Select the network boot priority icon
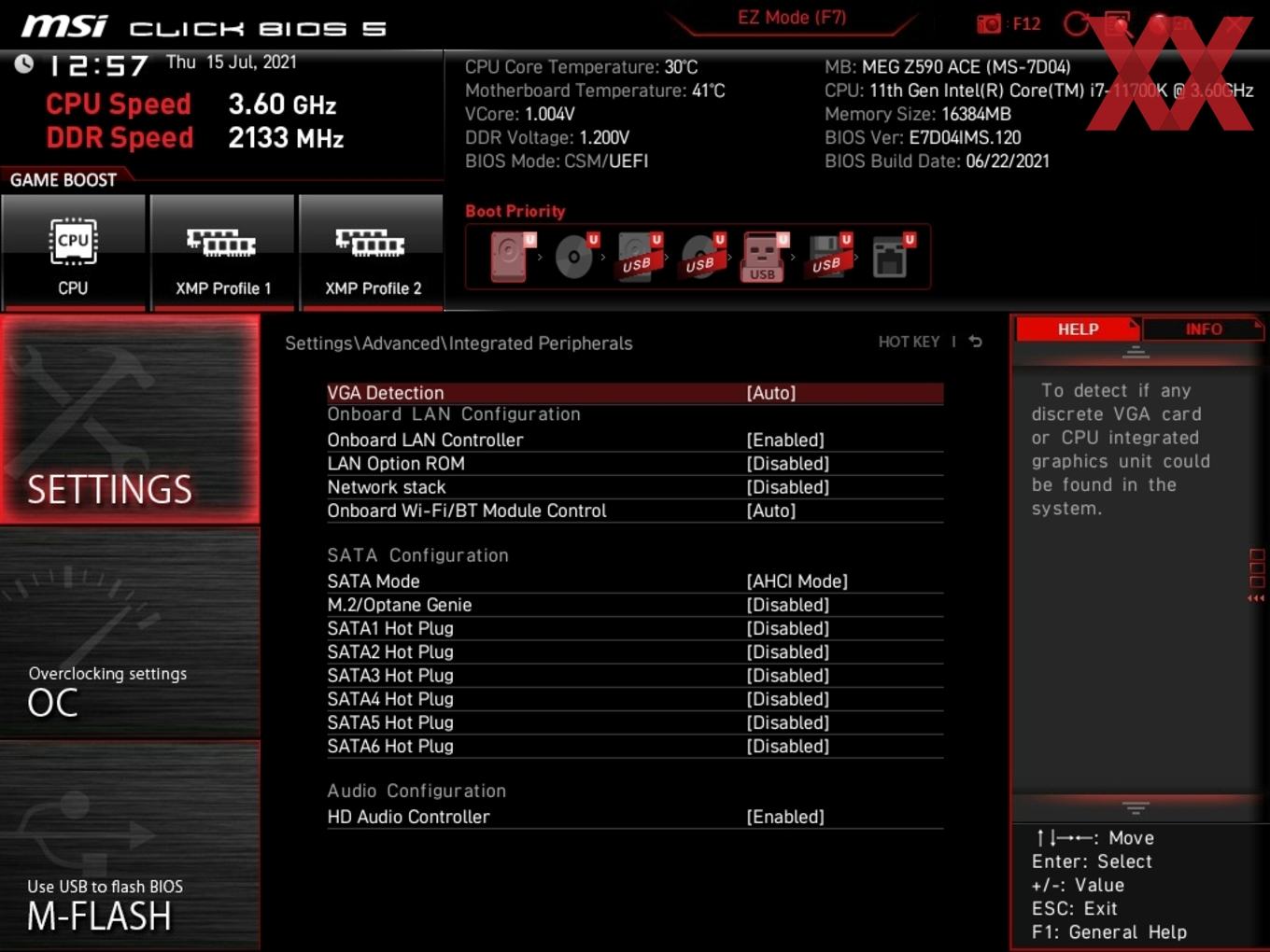This screenshot has height=952, width=1270. [x=892, y=257]
